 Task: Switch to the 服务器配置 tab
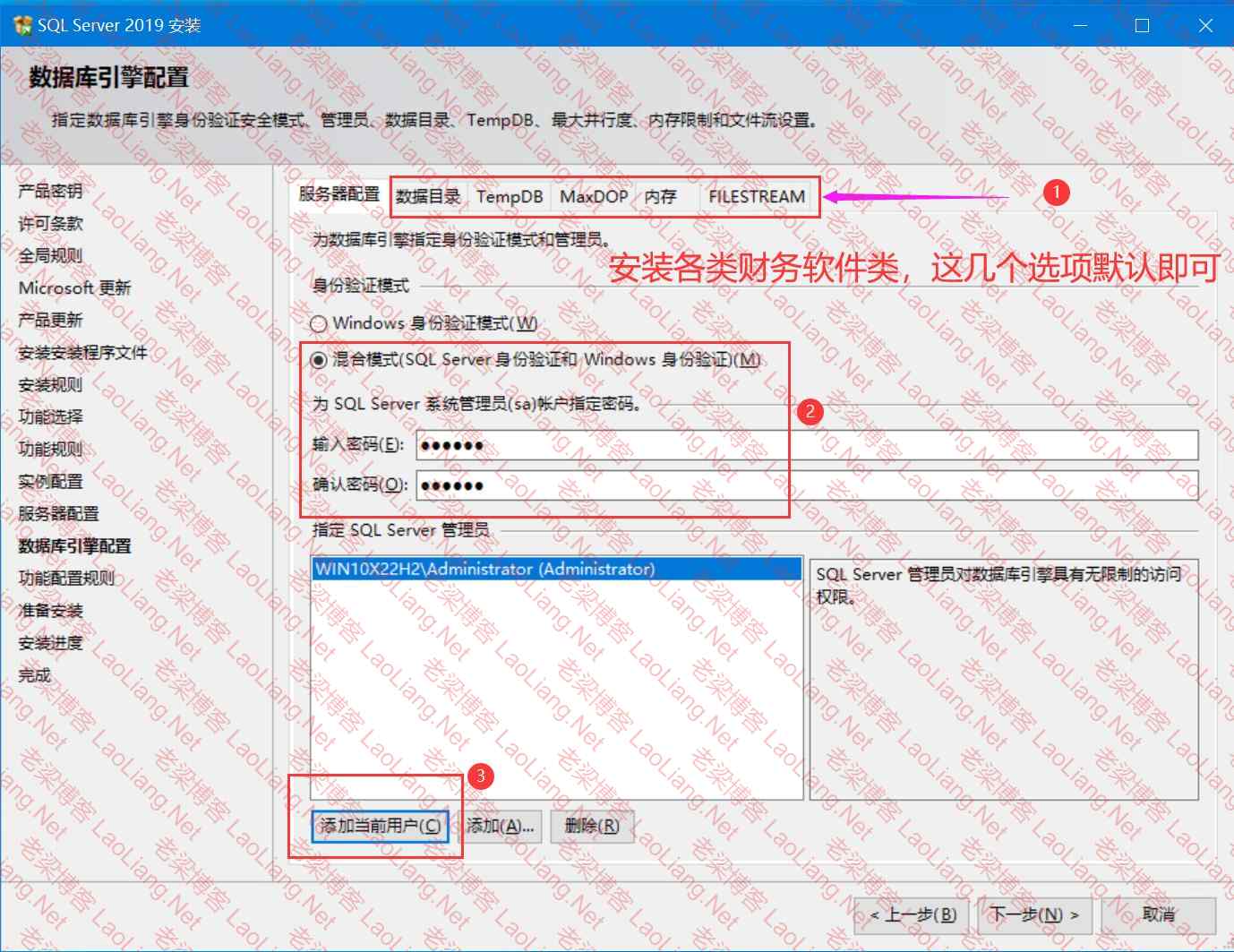point(338,195)
